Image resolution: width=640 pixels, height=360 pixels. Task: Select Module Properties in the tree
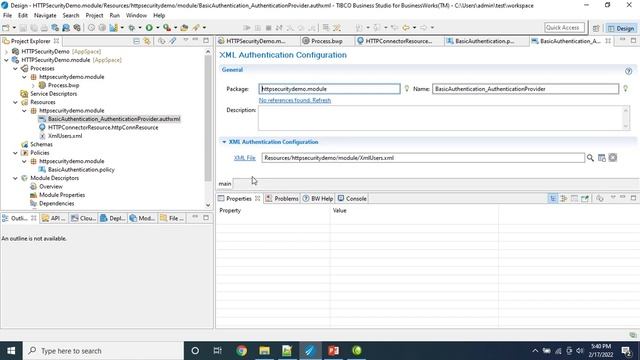click(x=62, y=195)
